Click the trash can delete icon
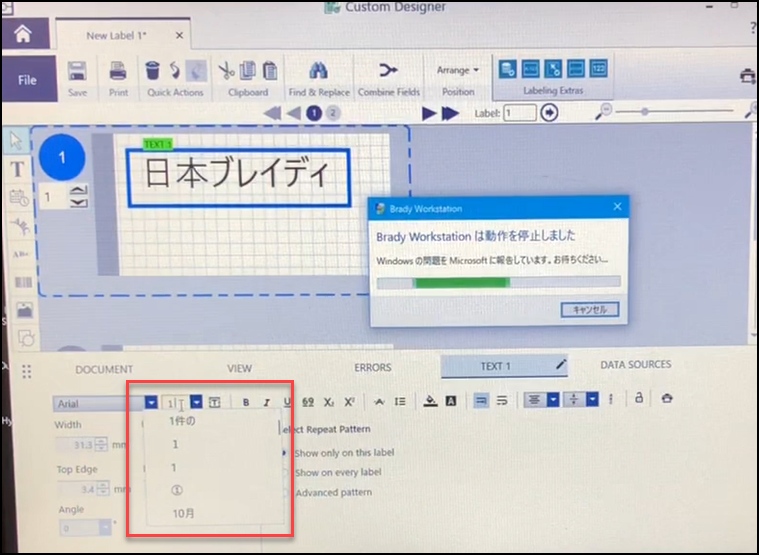Image resolution: width=759 pixels, height=555 pixels. (152, 70)
